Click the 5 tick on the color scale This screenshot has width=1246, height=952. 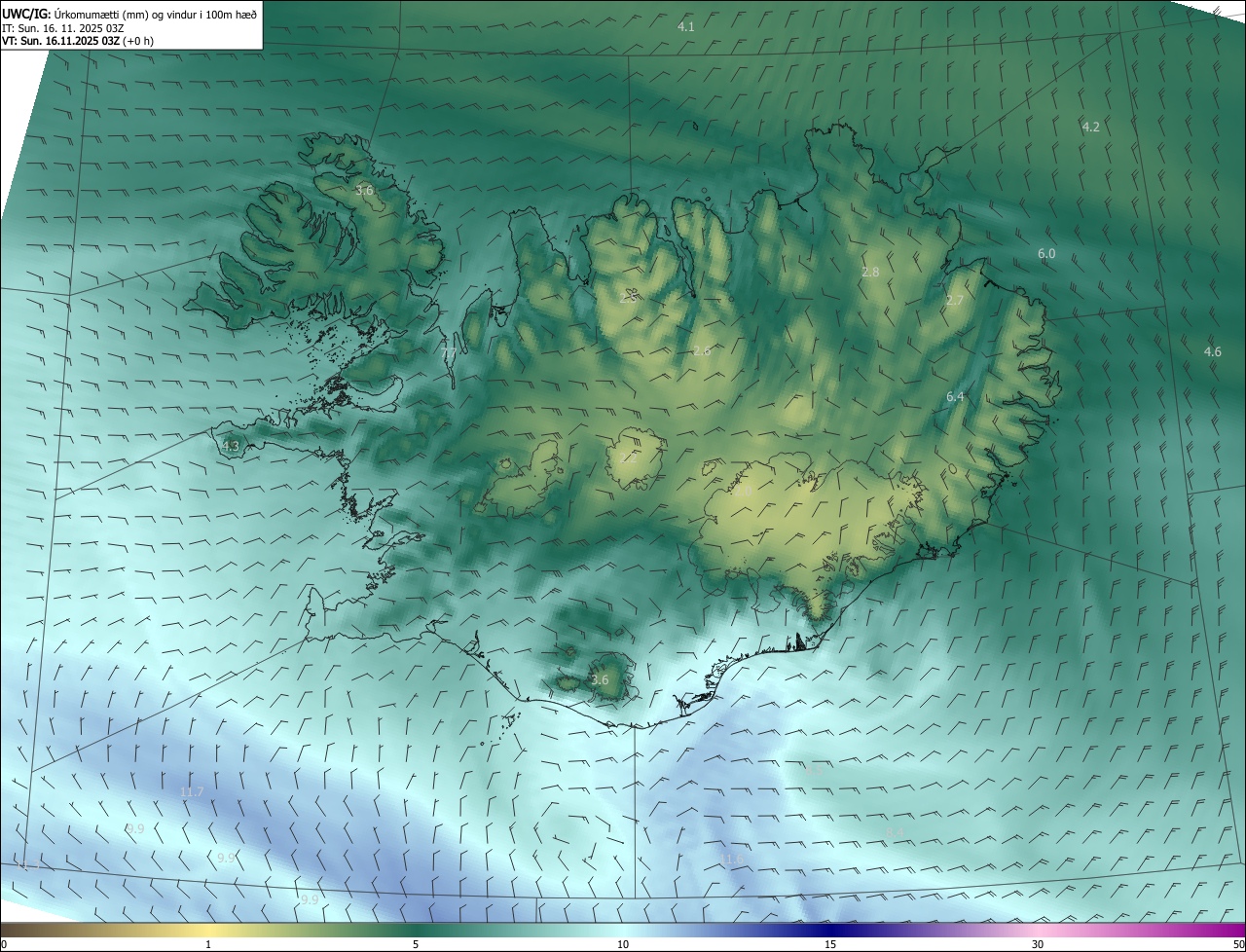(x=416, y=944)
